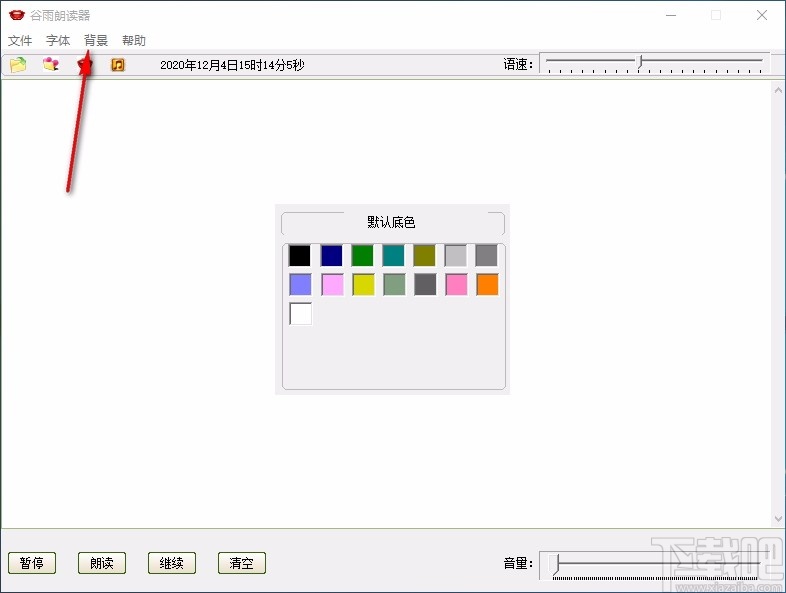Pick the sage green color swatch

point(394,285)
